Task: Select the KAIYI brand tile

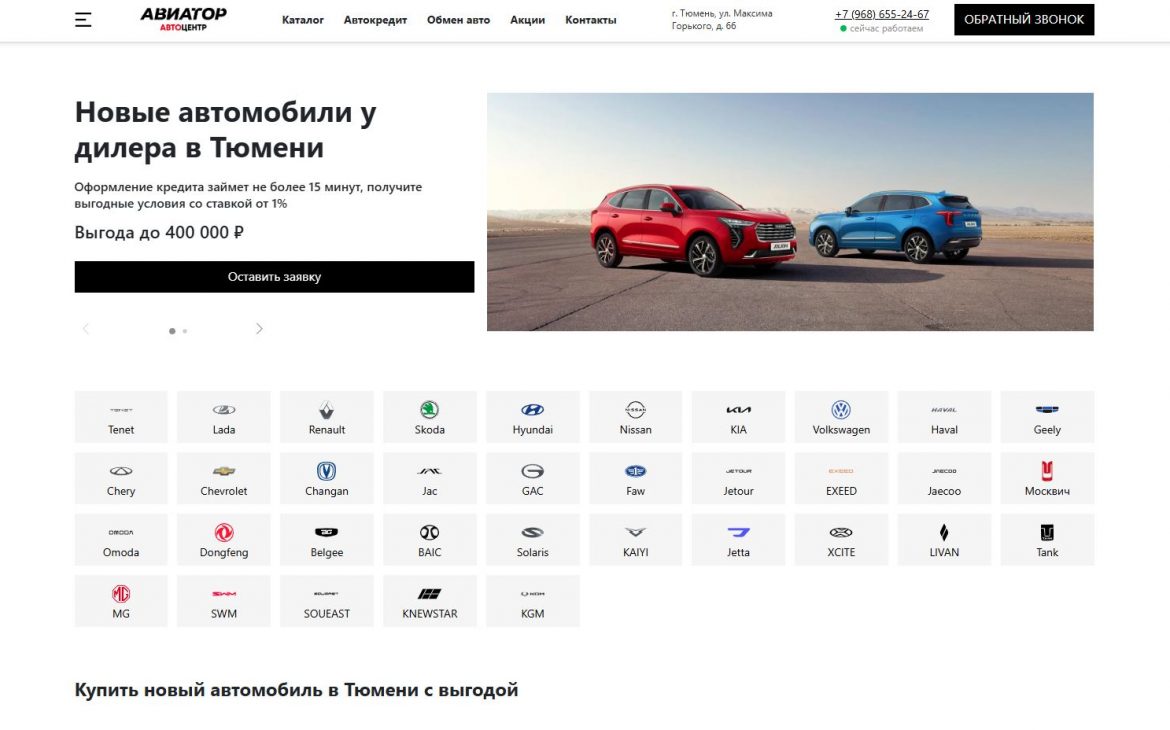Action: pyautogui.click(x=636, y=540)
